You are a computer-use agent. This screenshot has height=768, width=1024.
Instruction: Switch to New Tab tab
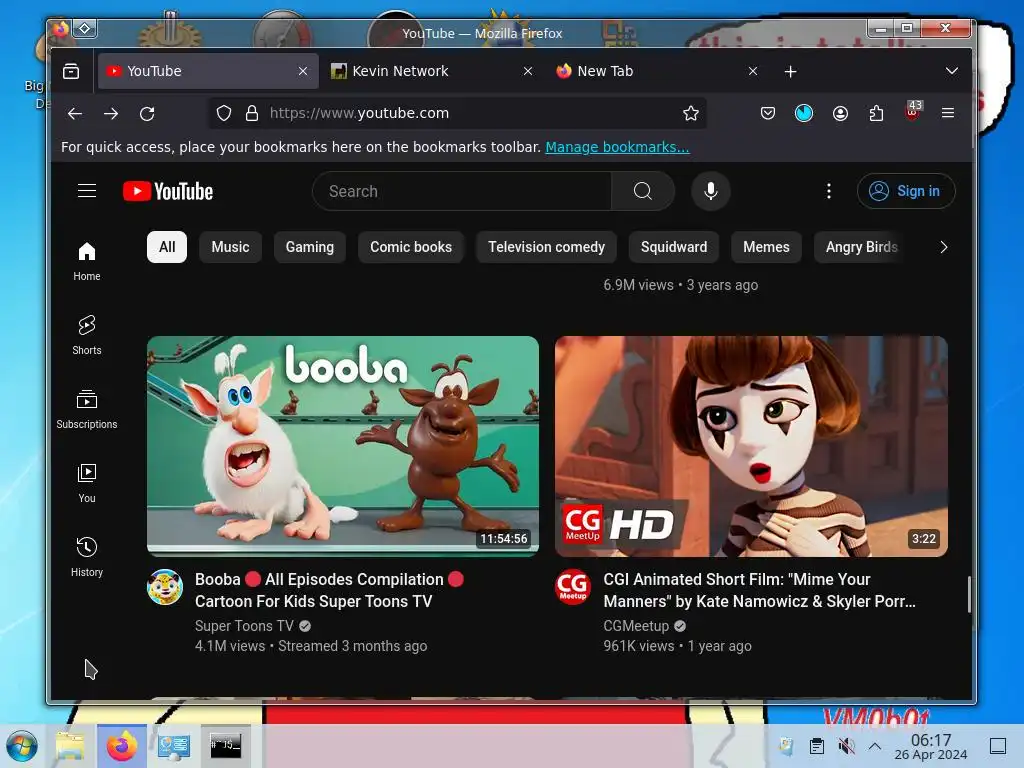pyautogui.click(x=658, y=71)
